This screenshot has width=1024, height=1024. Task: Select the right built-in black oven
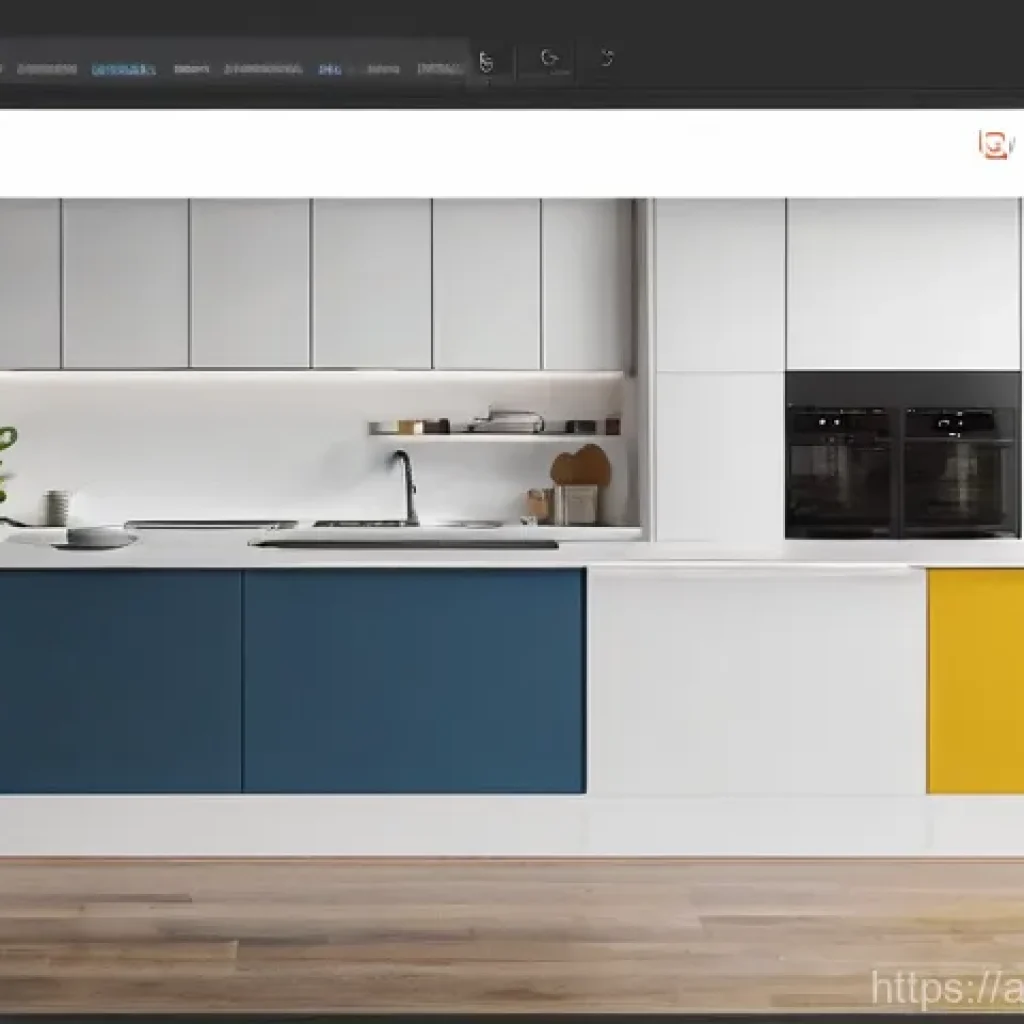pyautogui.click(x=960, y=470)
